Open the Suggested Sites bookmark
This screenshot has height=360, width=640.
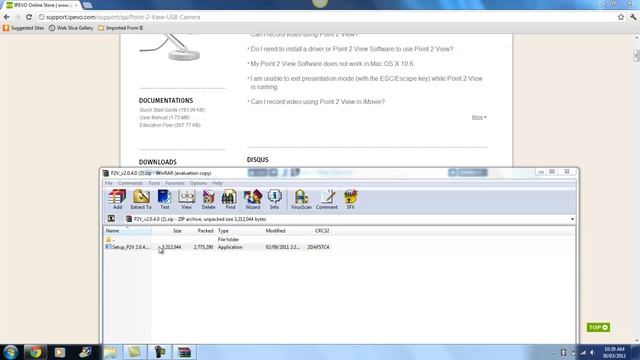23,28
